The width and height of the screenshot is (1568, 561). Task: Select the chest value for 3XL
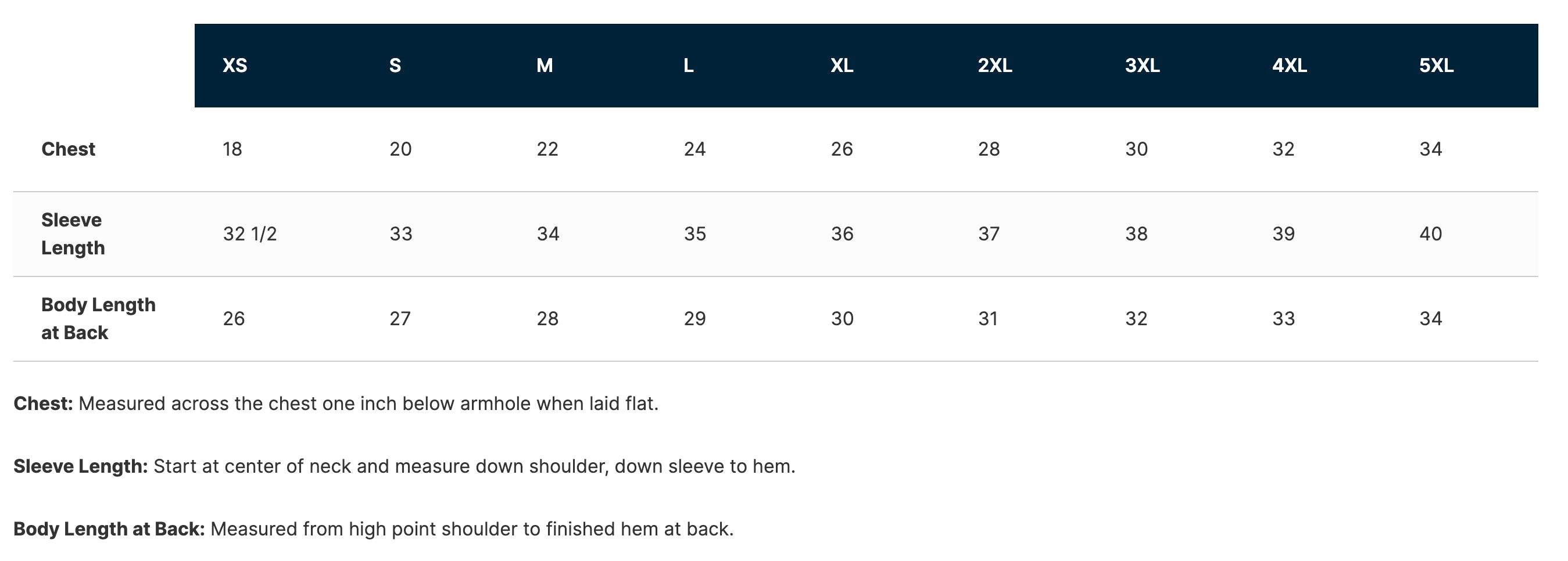click(1136, 149)
